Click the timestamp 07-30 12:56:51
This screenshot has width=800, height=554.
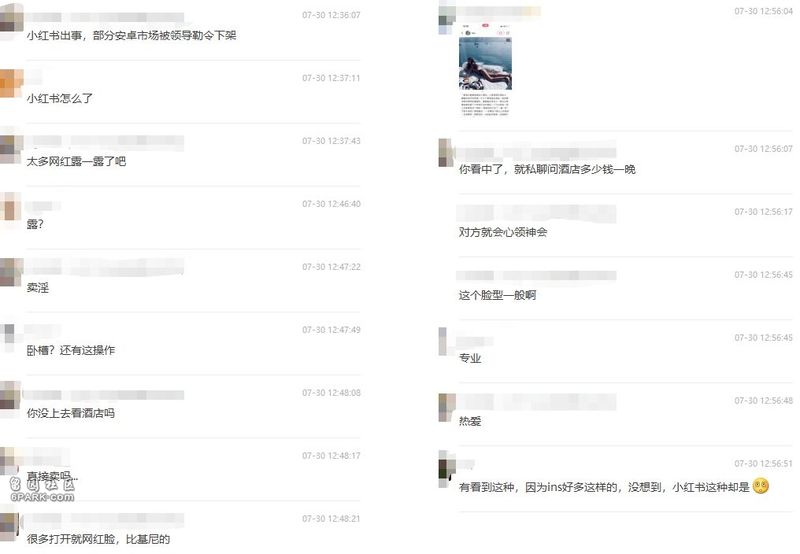click(763, 463)
